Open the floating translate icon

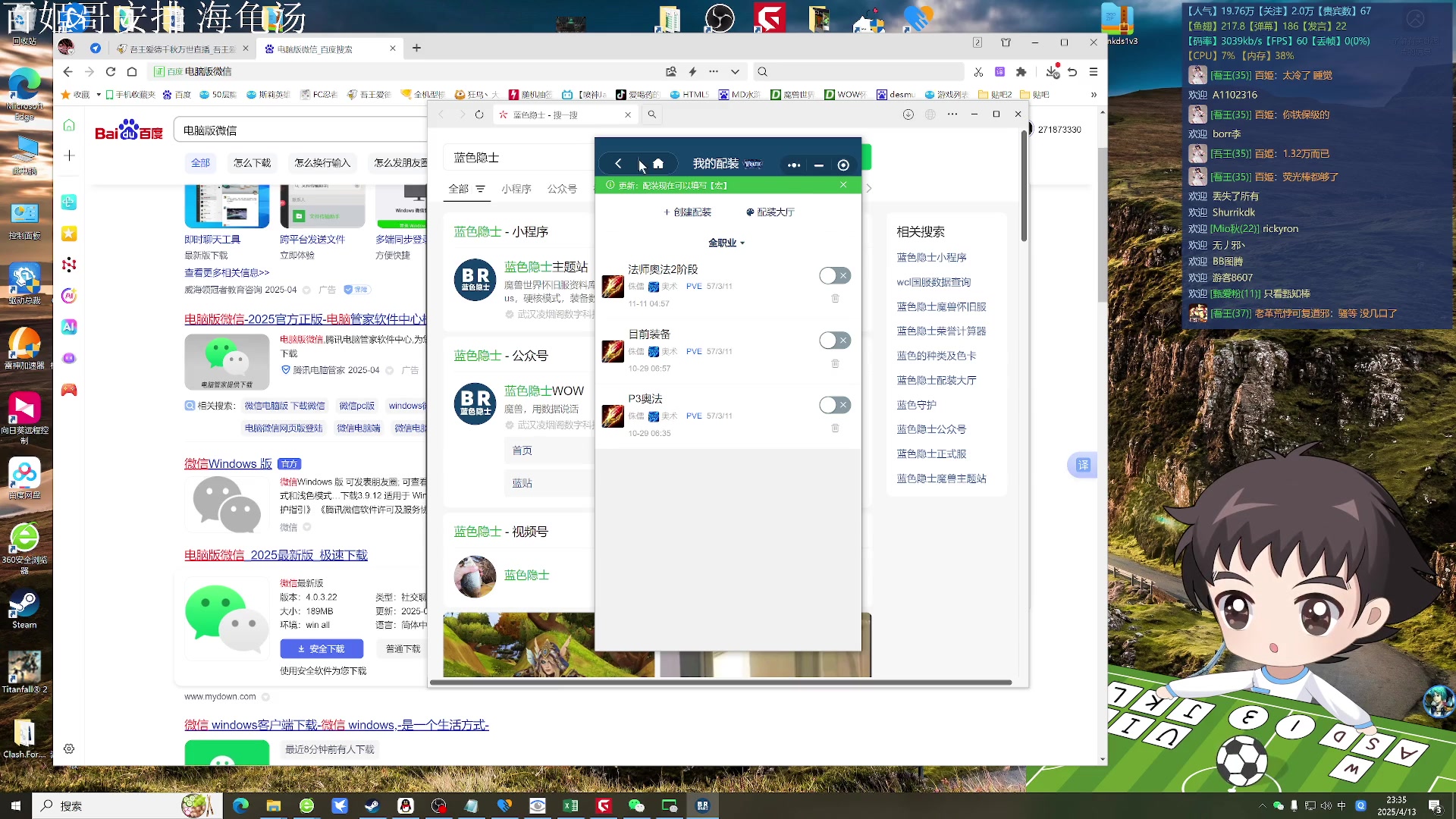pos(1083,465)
